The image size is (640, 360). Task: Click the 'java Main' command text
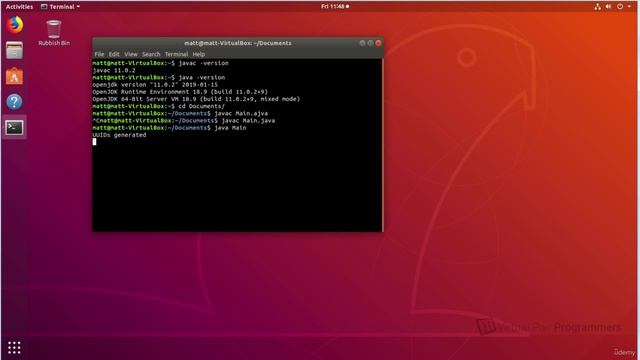[230, 128]
